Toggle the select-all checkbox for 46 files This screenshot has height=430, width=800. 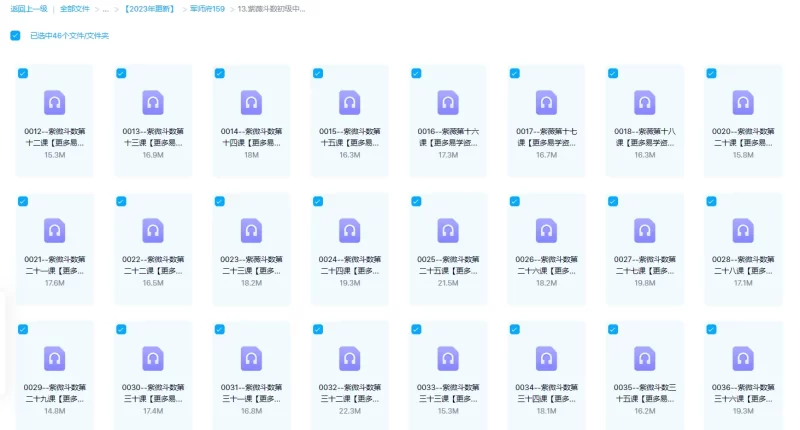15,35
